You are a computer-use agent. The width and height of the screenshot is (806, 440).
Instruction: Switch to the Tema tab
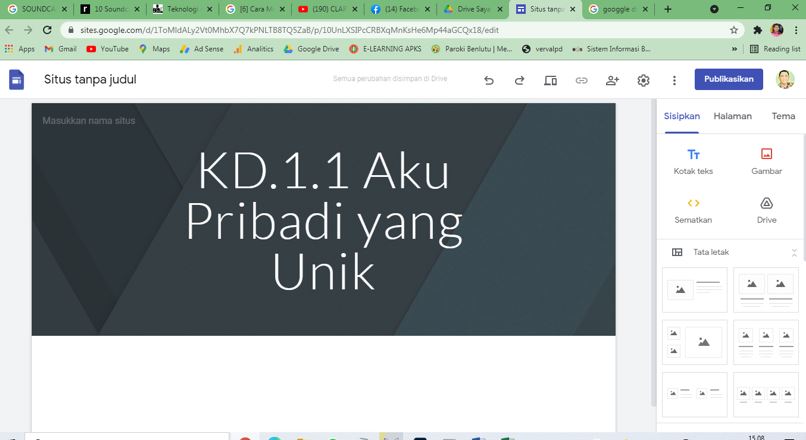click(783, 116)
